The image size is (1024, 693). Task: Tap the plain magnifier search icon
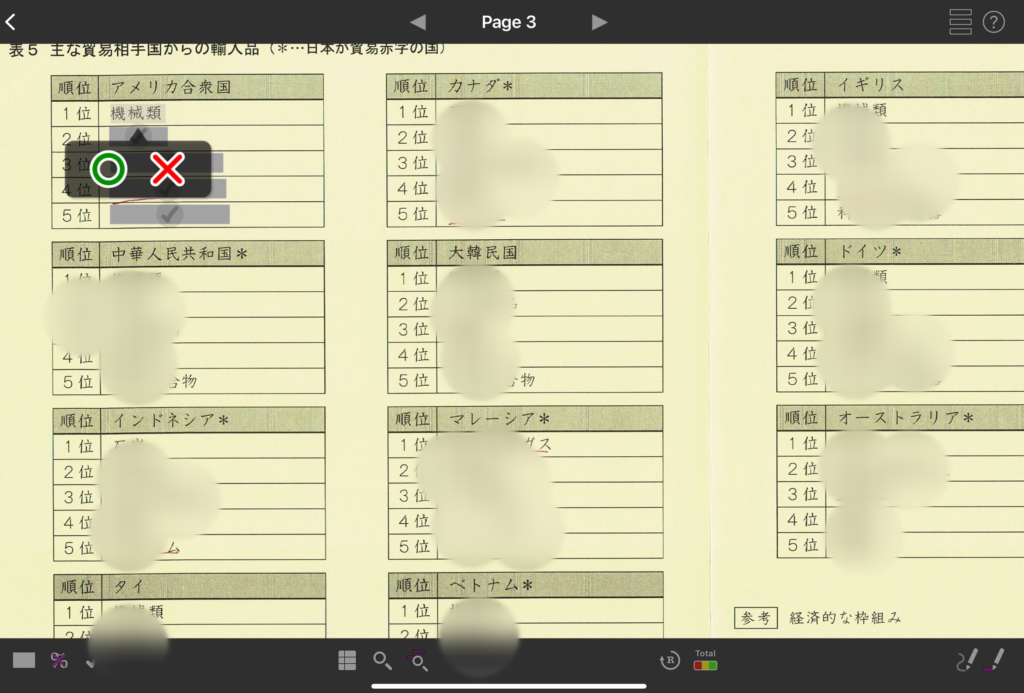382,660
